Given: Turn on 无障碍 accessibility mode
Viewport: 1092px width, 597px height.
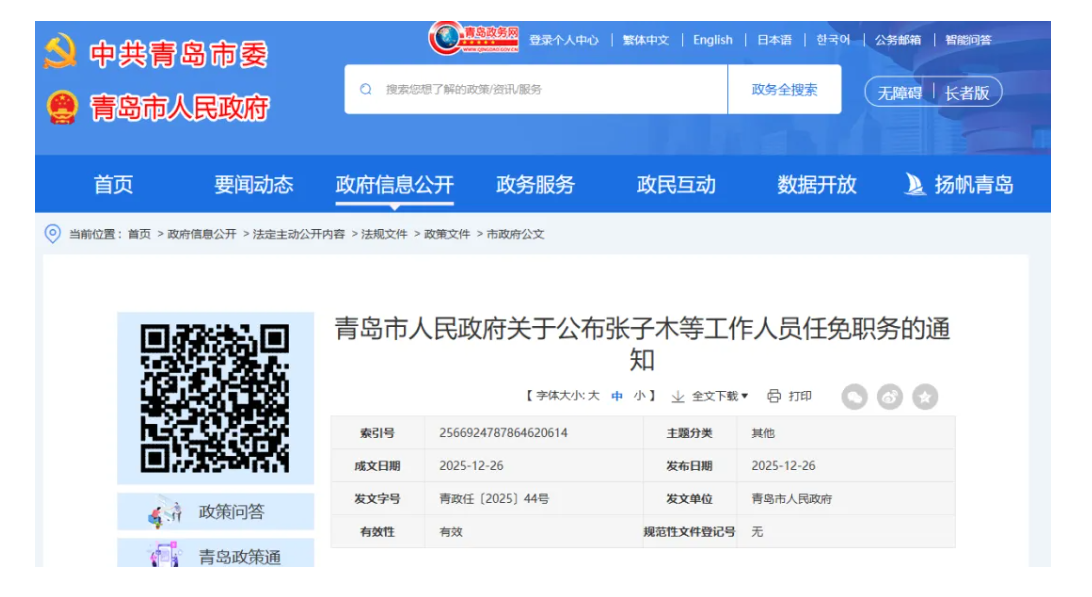Looking at the screenshot, I should (x=899, y=93).
